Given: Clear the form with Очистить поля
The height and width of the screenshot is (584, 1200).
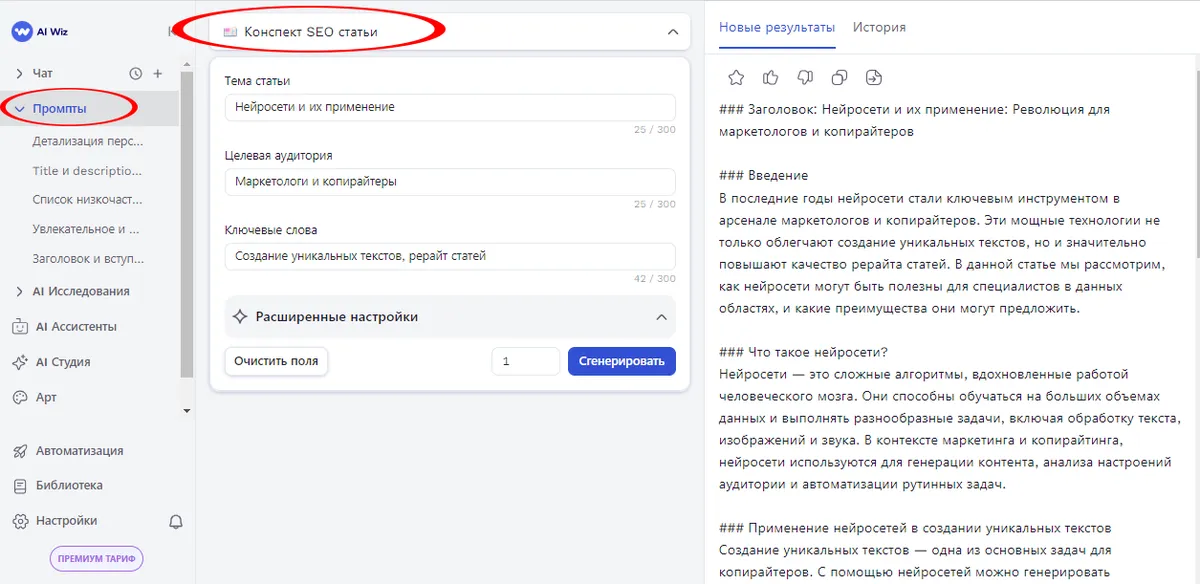Looking at the screenshot, I should click(276, 361).
